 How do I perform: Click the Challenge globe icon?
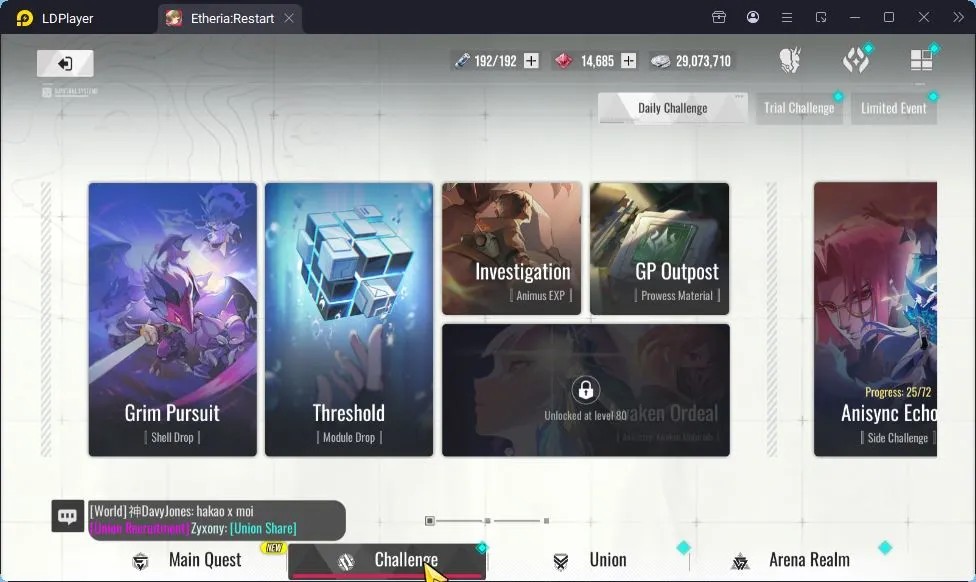click(x=346, y=561)
